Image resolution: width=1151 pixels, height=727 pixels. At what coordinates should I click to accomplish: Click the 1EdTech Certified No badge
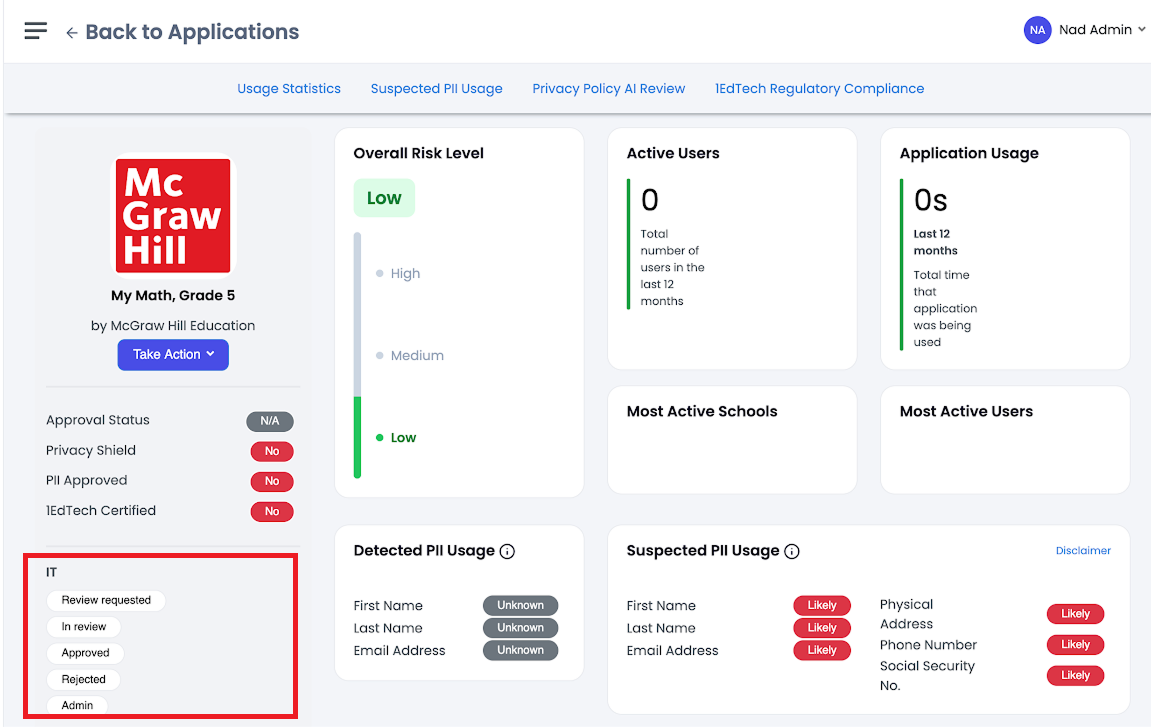(272, 512)
